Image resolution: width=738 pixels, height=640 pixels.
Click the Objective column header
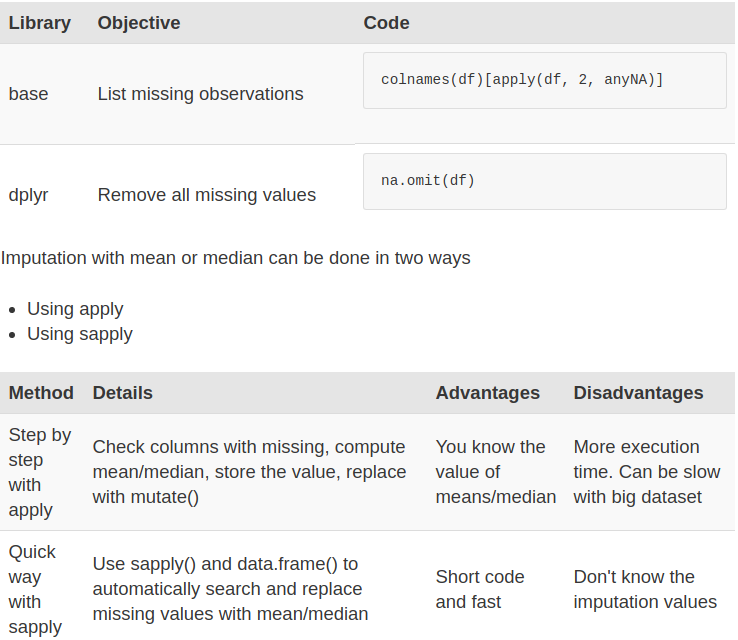tap(139, 23)
